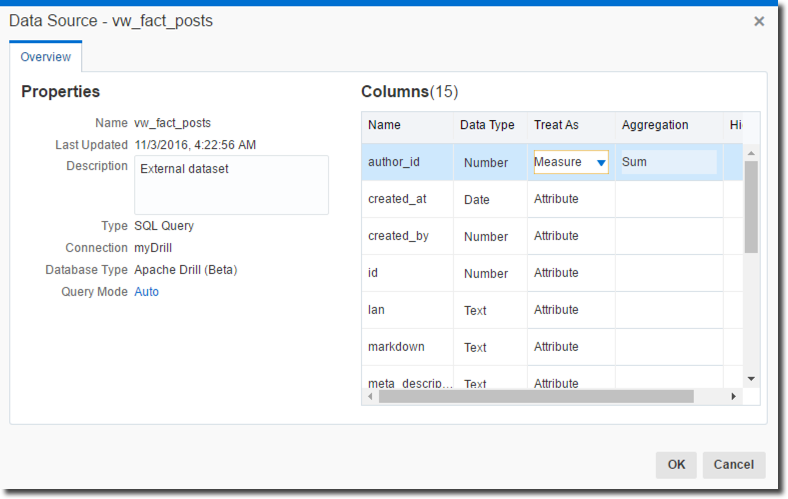Click the myDrill connection value
This screenshot has height=499, width=788.
(153, 248)
